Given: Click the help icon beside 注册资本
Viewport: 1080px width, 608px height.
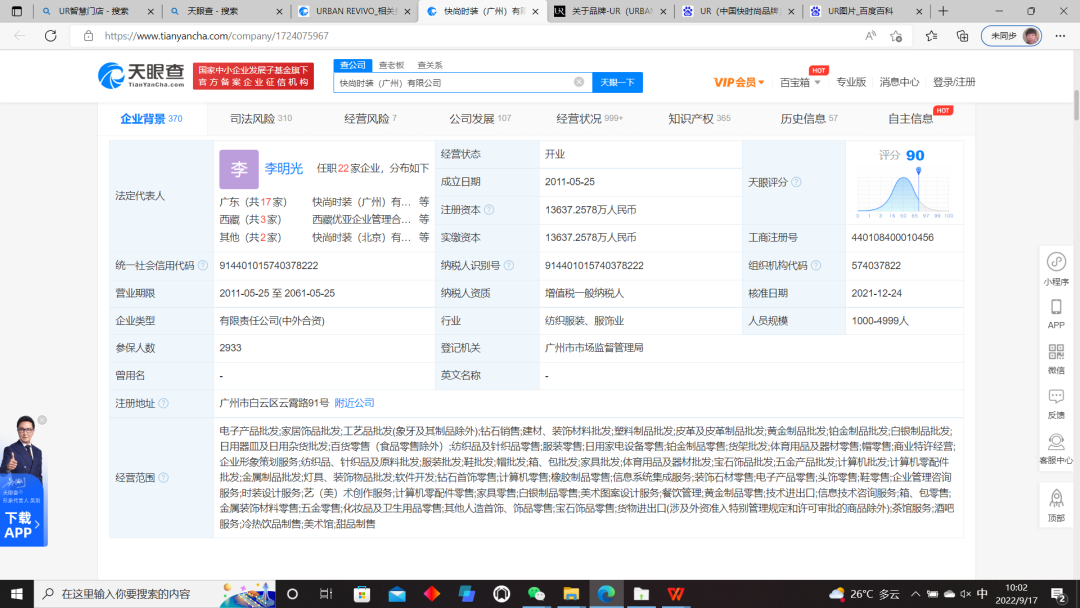Looking at the screenshot, I should click(x=489, y=209).
